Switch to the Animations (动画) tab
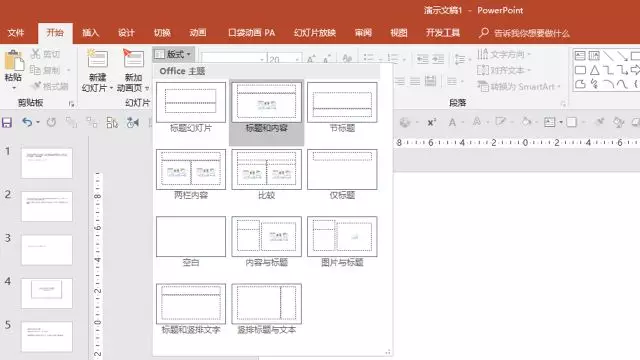The width and height of the screenshot is (640, 360). [x=198, y=33]
